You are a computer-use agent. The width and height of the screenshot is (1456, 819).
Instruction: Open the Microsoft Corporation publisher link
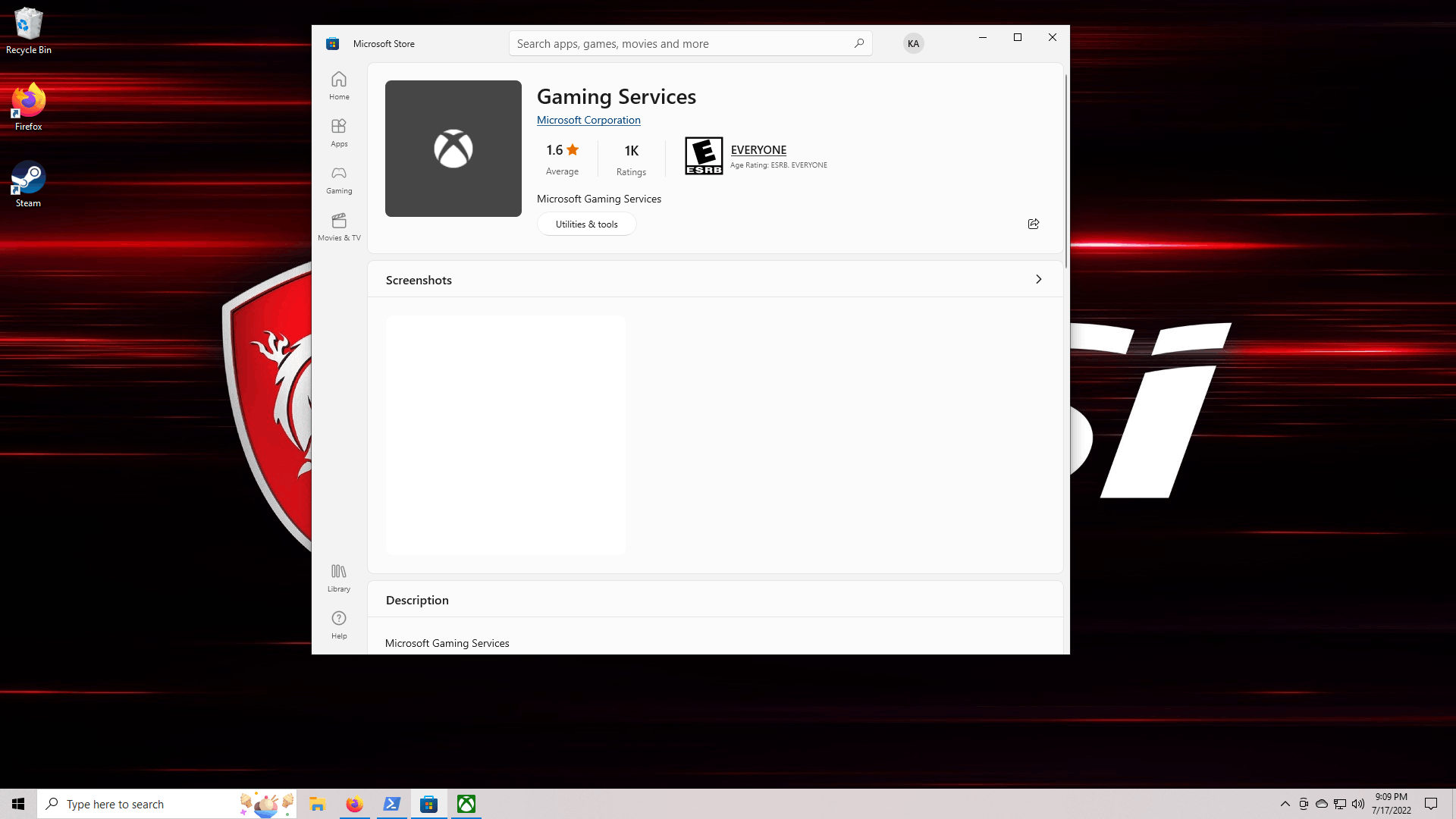[x=588, y=120]
